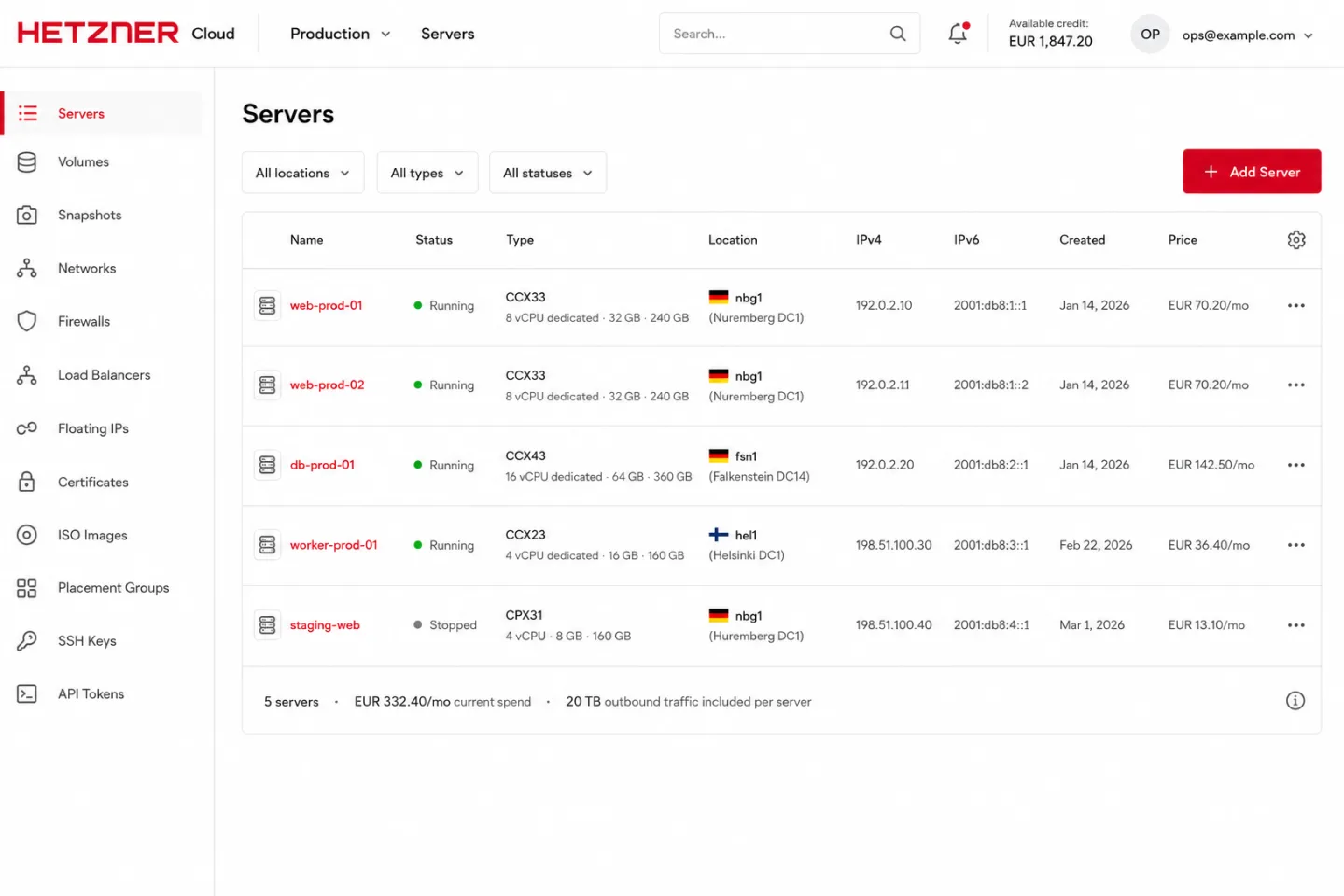Image resolution: width=1344 pixels, height=896 pixels.
Task: Open the staging-web server link
Action: tap(325, 625)
